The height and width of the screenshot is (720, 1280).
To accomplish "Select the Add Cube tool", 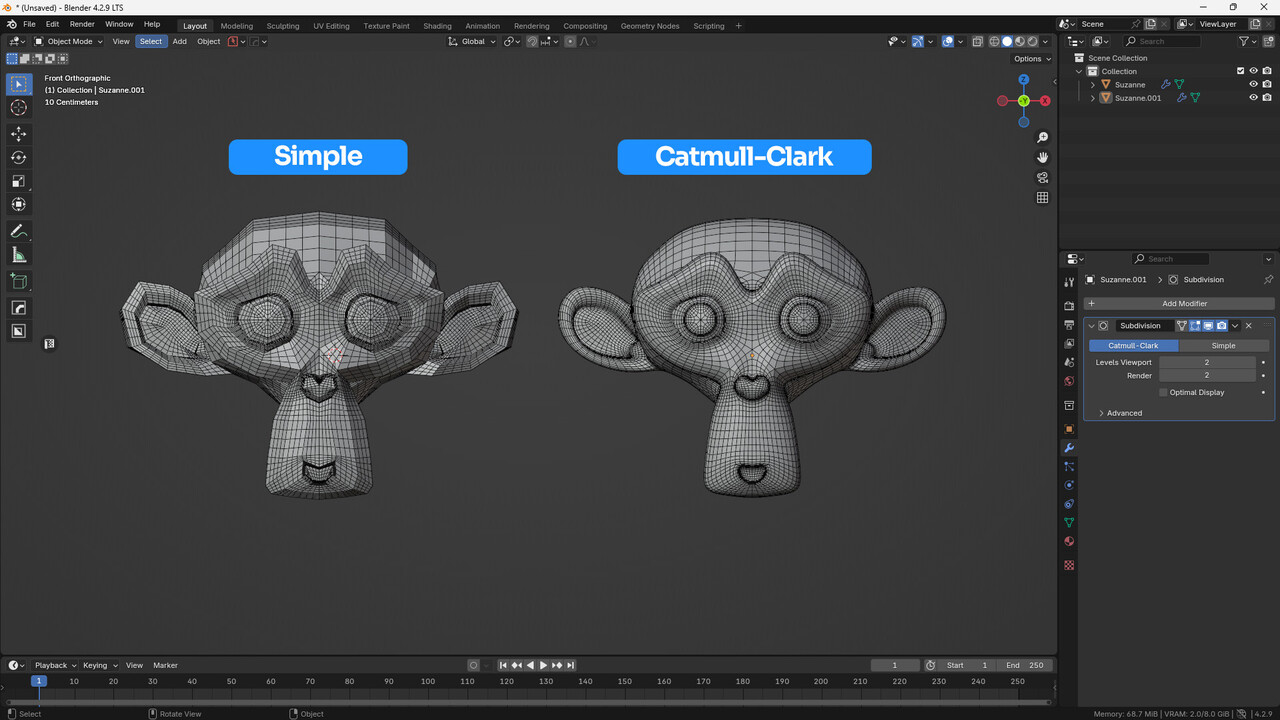I will [19, 281].
